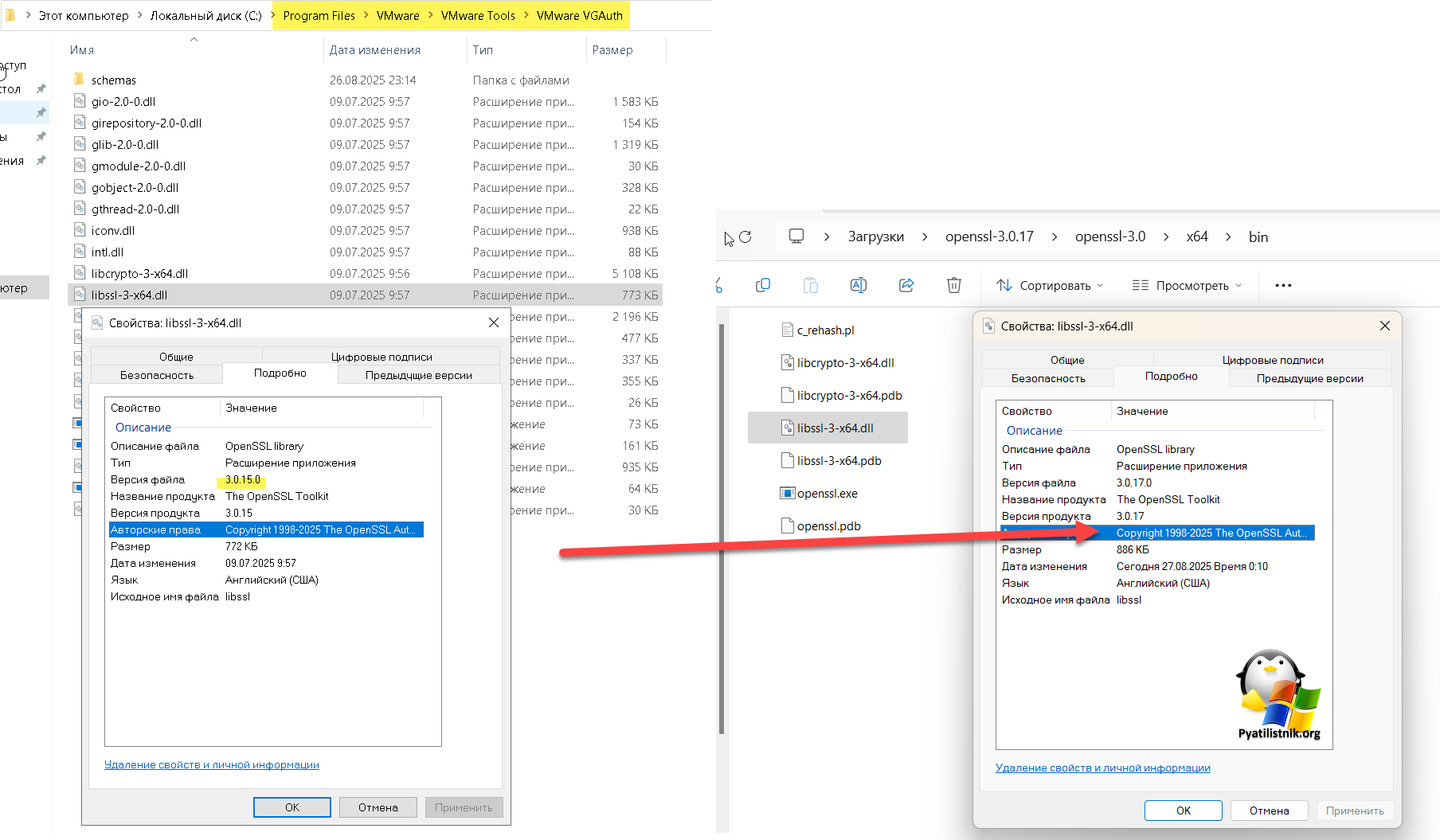The image size is (1440, 840).
Task: Expand the chevron after VMware Tools in the left path
Action: [526, 15]
